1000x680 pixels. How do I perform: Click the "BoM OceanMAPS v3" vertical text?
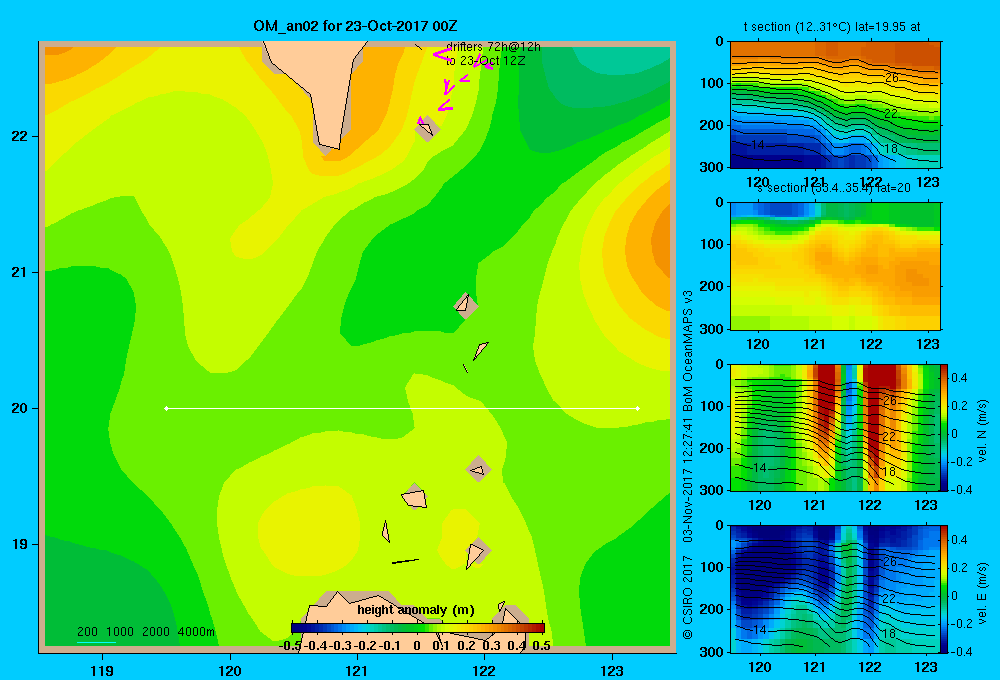688,351
